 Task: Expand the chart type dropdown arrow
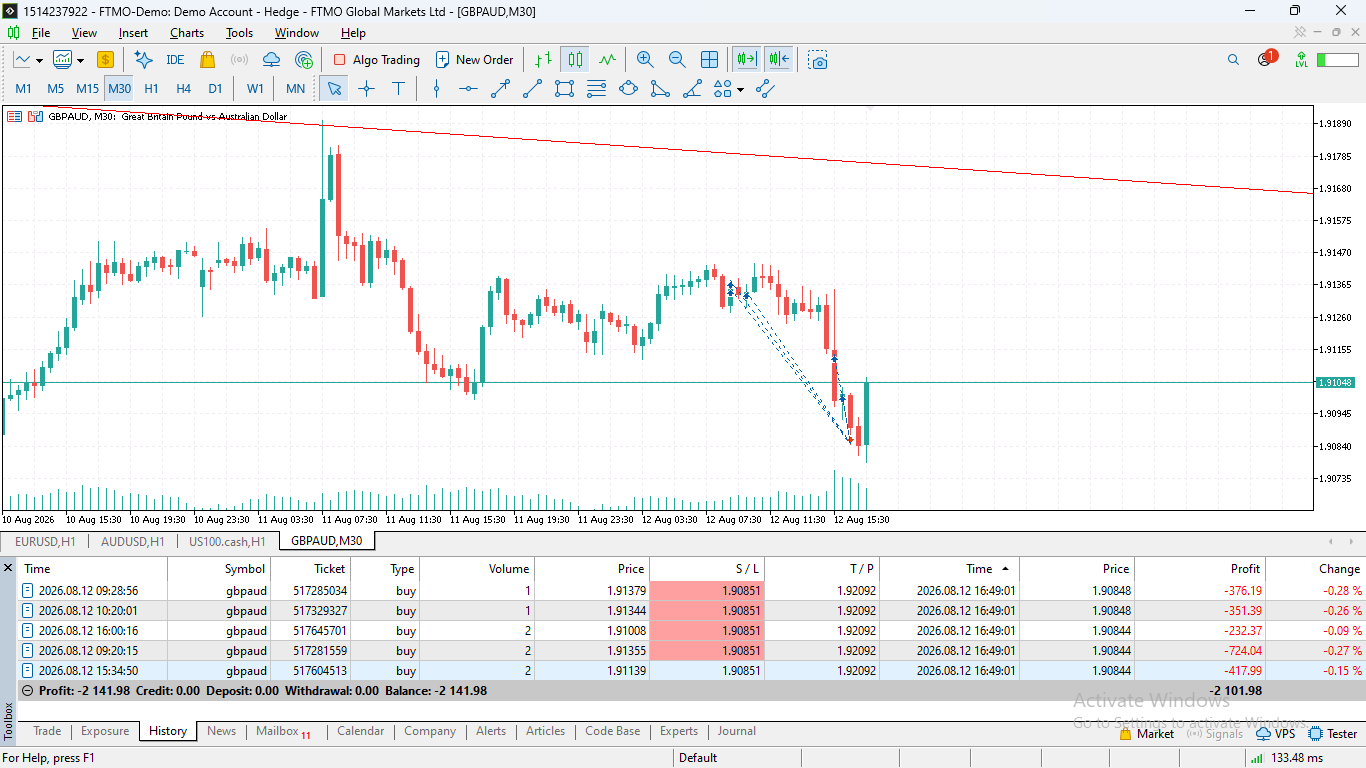point(39,60)
